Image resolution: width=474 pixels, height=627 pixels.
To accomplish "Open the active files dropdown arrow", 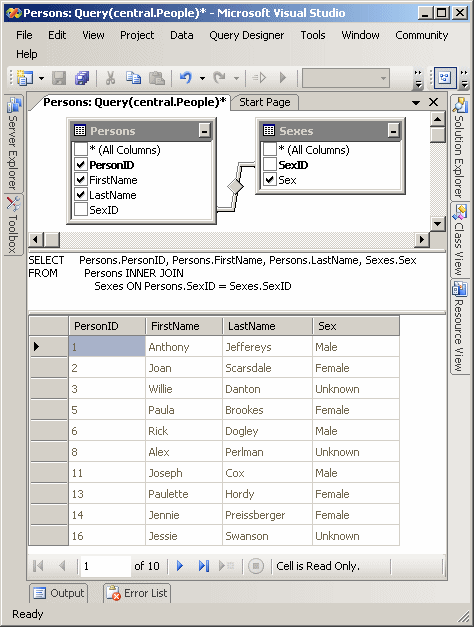I will point(416,103).
